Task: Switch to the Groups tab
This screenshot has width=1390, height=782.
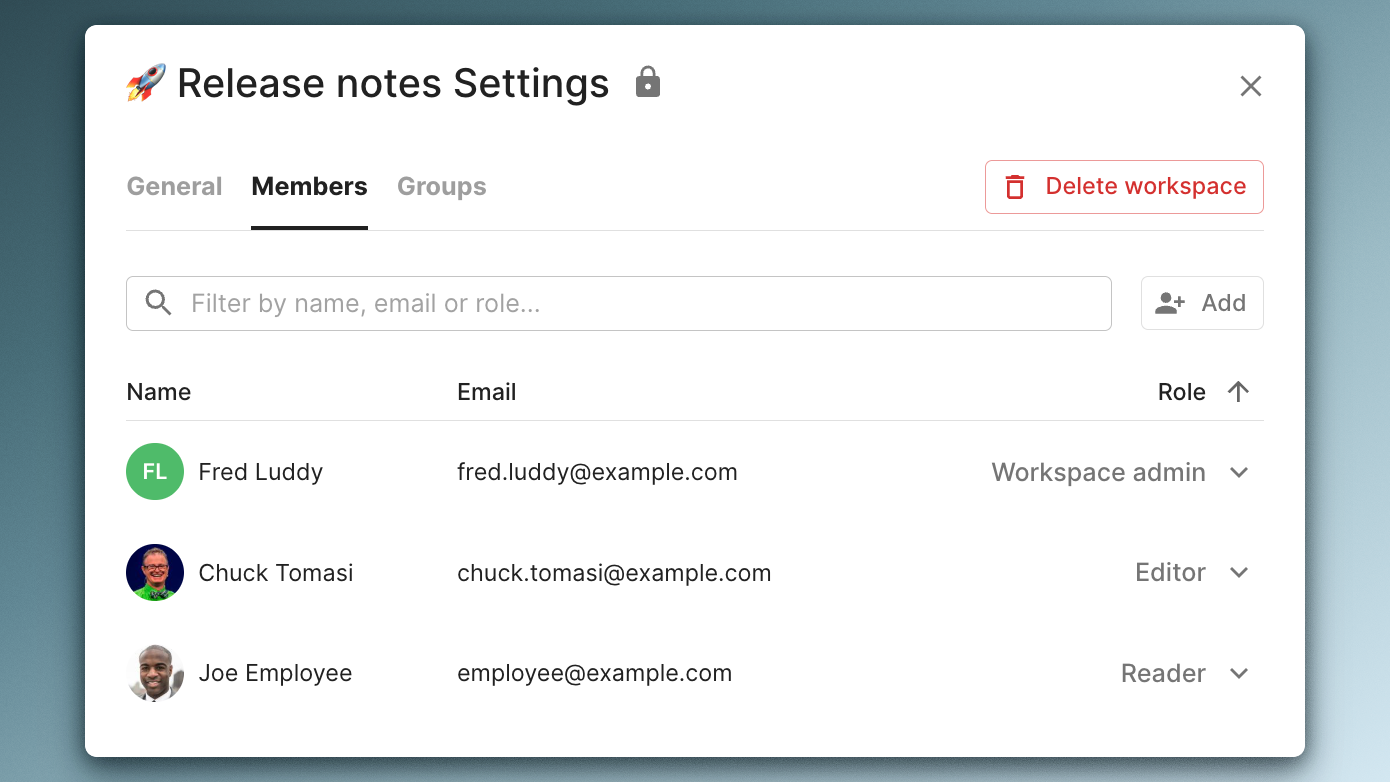Action: [x=441, y=186]
